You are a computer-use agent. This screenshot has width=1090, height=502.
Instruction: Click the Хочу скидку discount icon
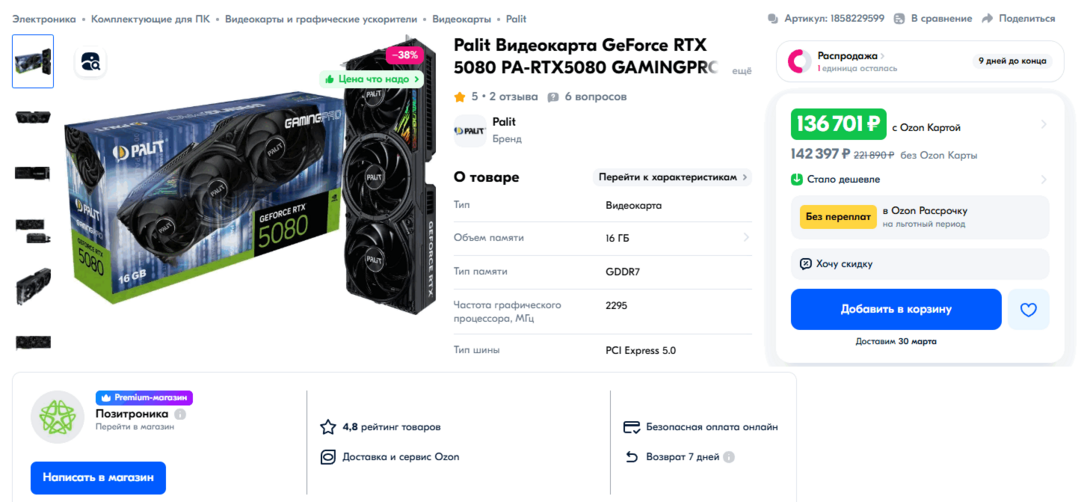pos(806,264)
